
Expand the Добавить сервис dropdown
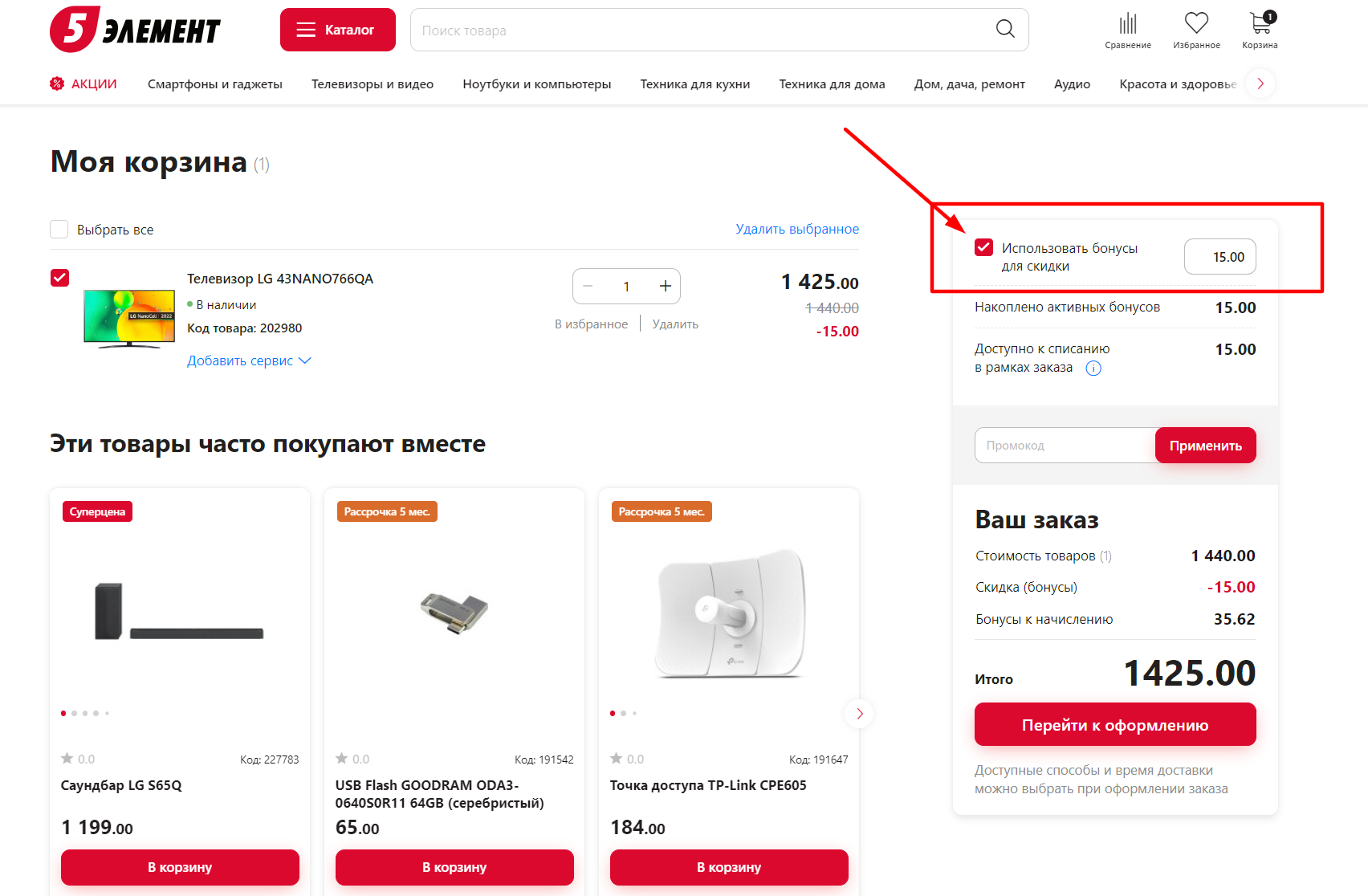pos(249,361)
